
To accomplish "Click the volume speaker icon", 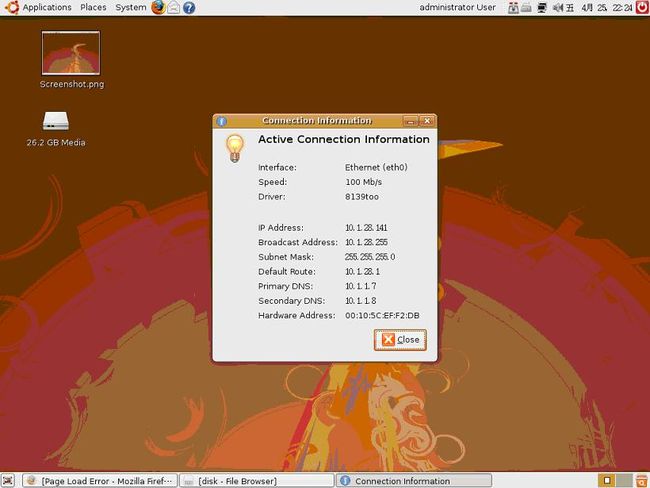I will point(558,7).
